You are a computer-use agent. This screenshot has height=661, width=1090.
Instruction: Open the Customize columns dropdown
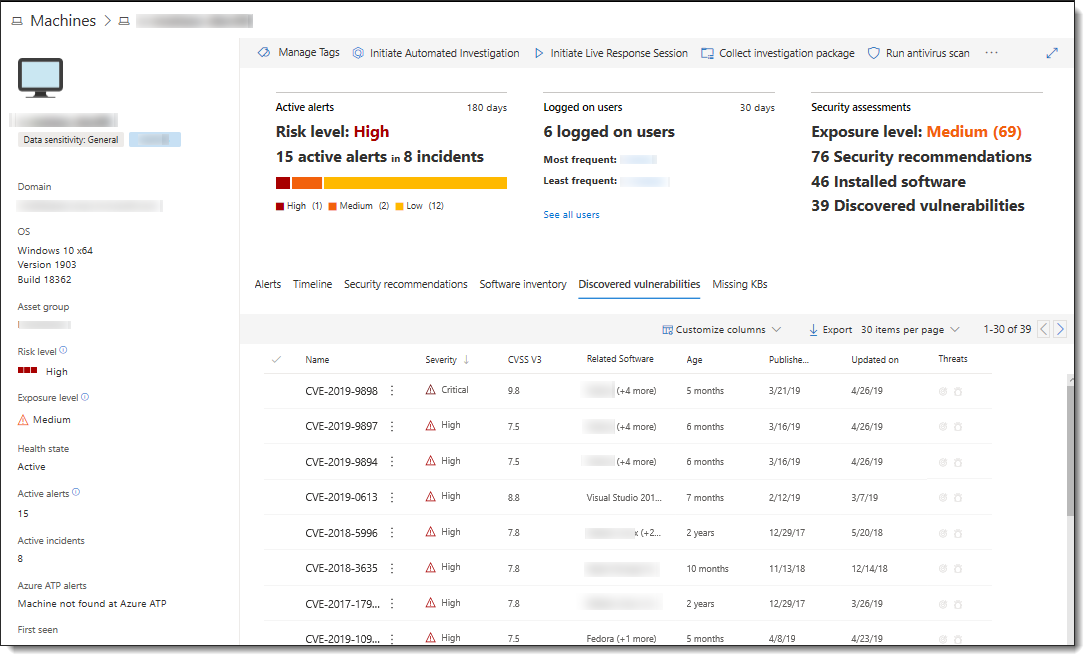[721, 330]
